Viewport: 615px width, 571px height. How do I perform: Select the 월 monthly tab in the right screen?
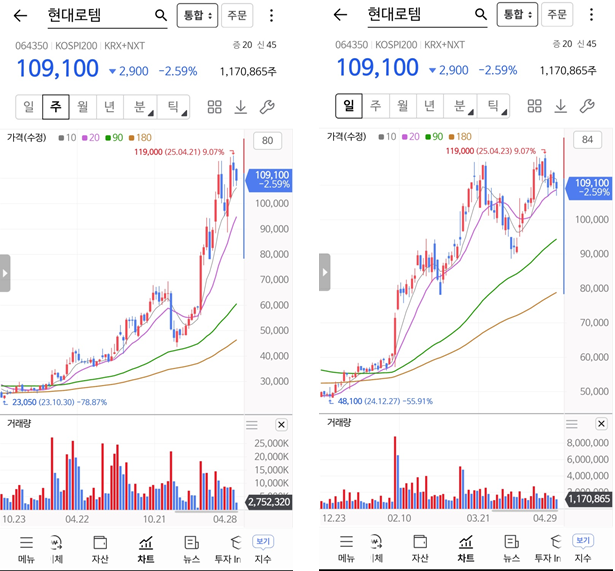click(402, 106)
